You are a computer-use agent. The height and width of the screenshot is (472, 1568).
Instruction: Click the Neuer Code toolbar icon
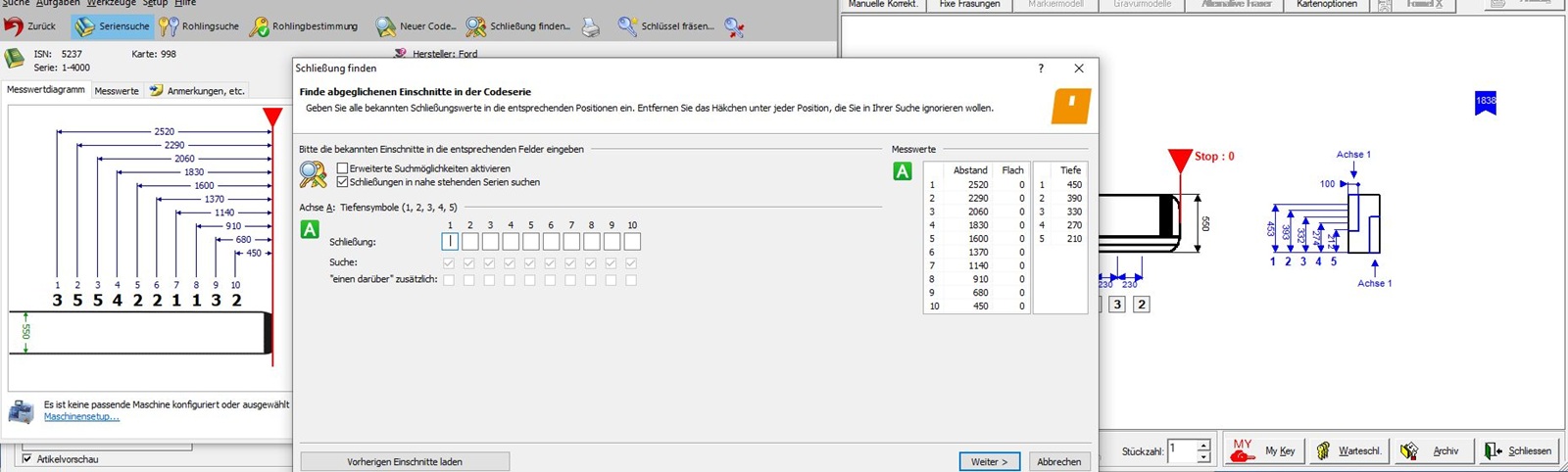click(x=386, y=26)
